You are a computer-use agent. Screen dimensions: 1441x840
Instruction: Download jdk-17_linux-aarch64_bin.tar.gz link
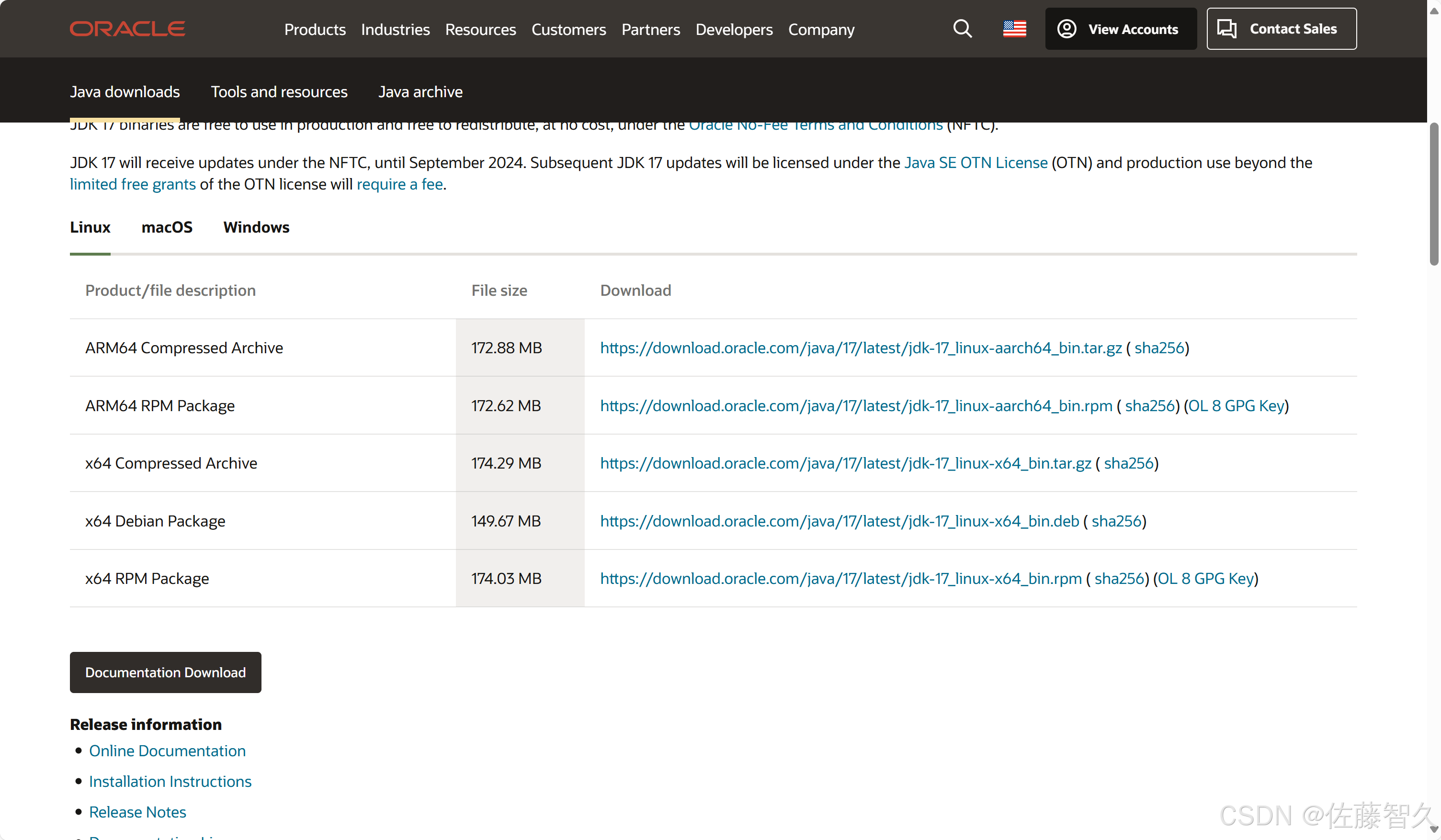861,348
